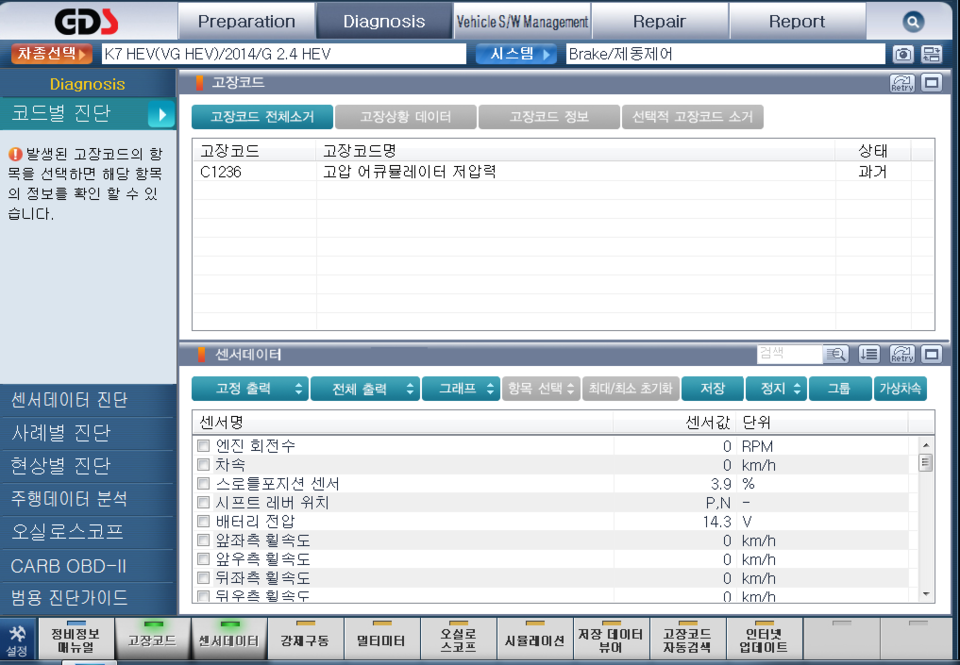This screenshot has height=665, width=960.
Task: Click the arrow next to 코드별 진단
Action: pos(162,115)
